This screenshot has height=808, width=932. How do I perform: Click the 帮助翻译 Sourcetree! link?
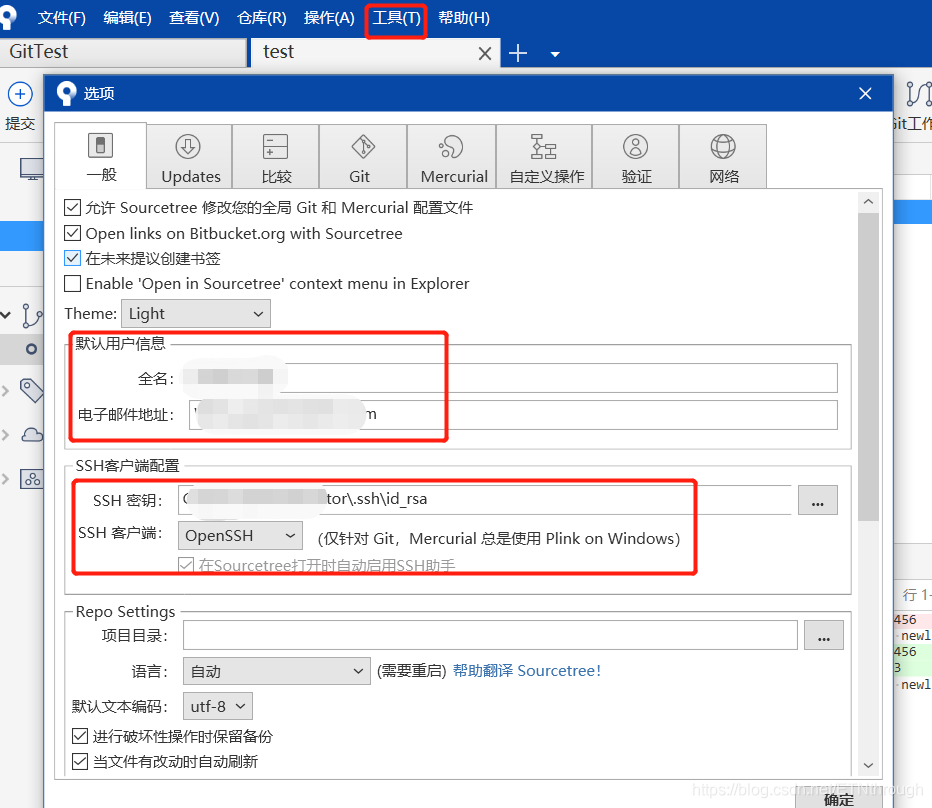click(527, 671)
